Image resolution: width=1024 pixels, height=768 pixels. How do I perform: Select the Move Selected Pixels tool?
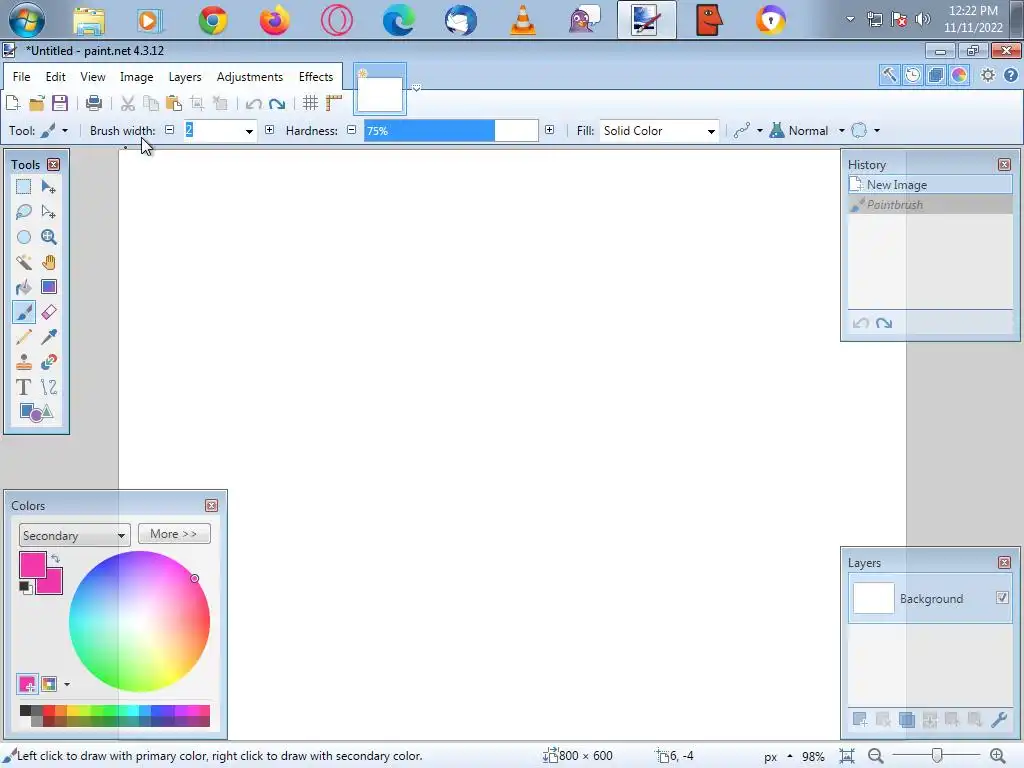pos(48,187)
